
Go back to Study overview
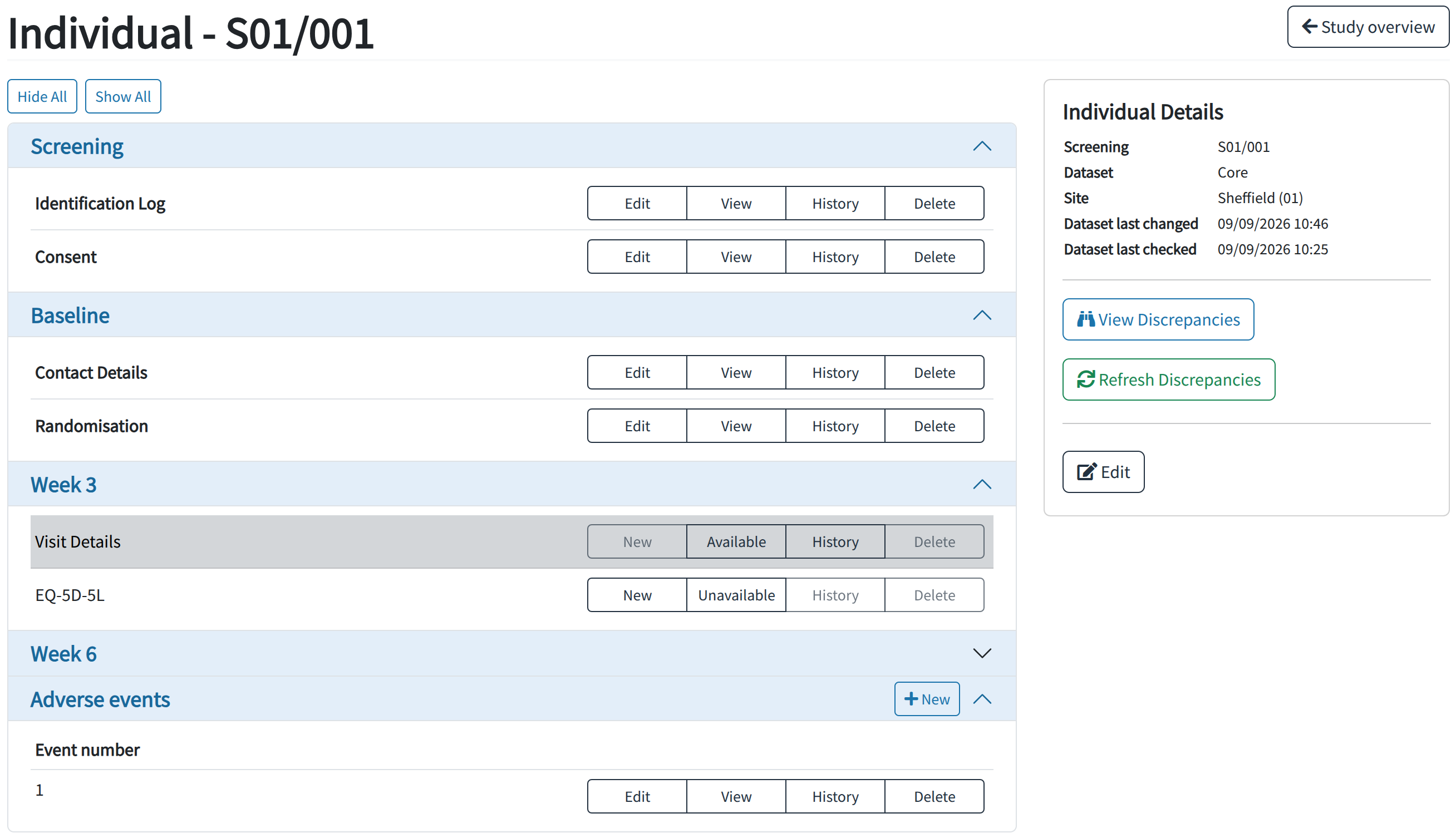coord(1368,27)
